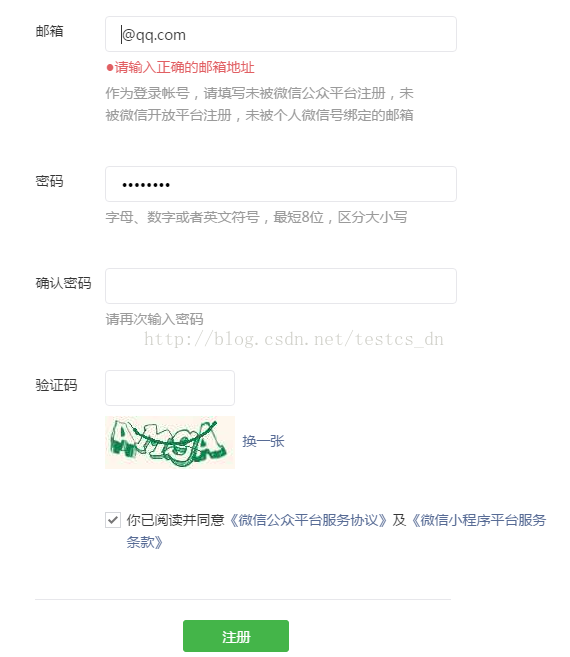The height and width of the screenshot is (657, 570).
Task: Refresh captcha via 换一张 link
Action: [x=263, y=441]
